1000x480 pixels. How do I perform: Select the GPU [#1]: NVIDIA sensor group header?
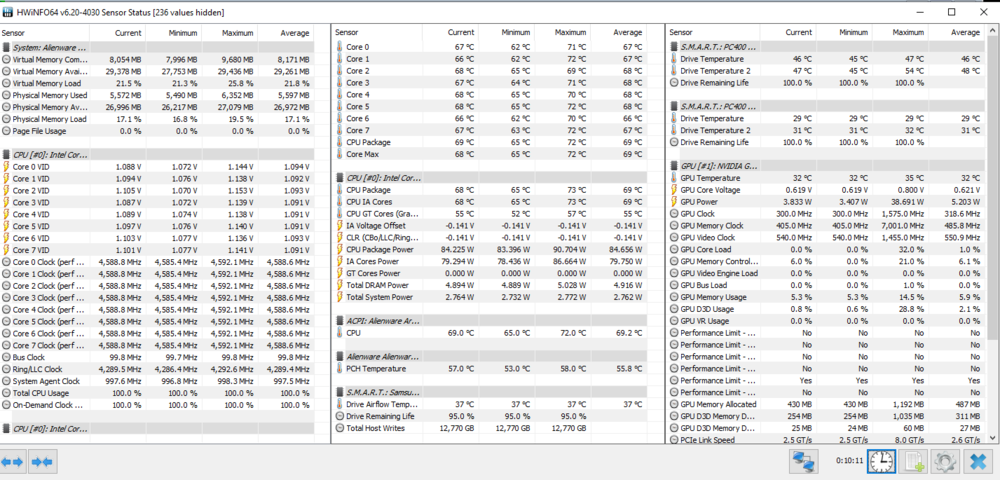coord(720,165)
